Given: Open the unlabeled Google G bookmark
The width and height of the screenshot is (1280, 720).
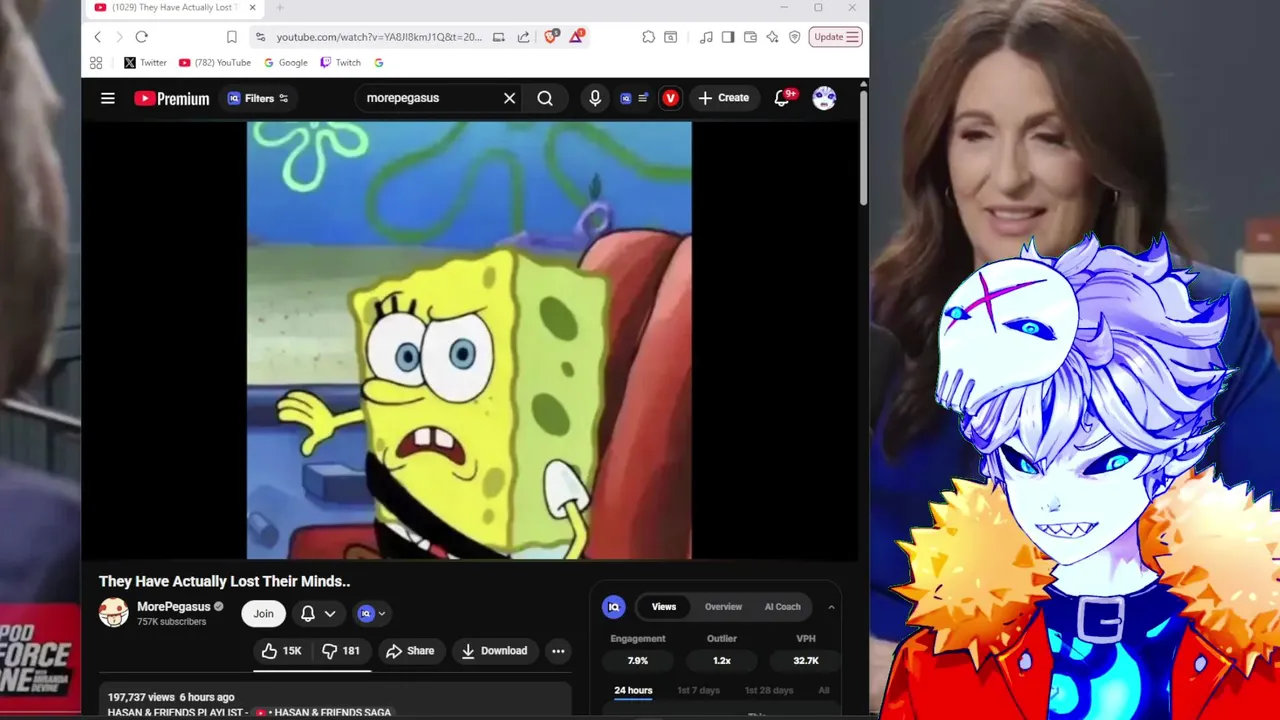Looking at the screenshot, I should click(x=379, y=62).
